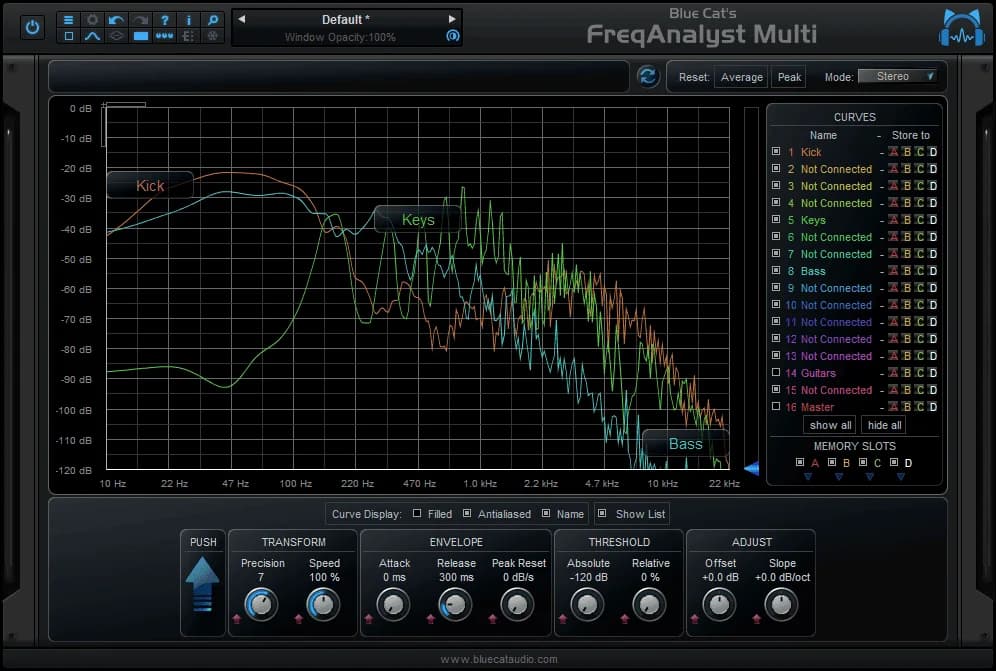Open memory slot D dropdown arrow
The height and width of the screenshot is (671, 996).
pyautogui.click(x=901, y=477)
